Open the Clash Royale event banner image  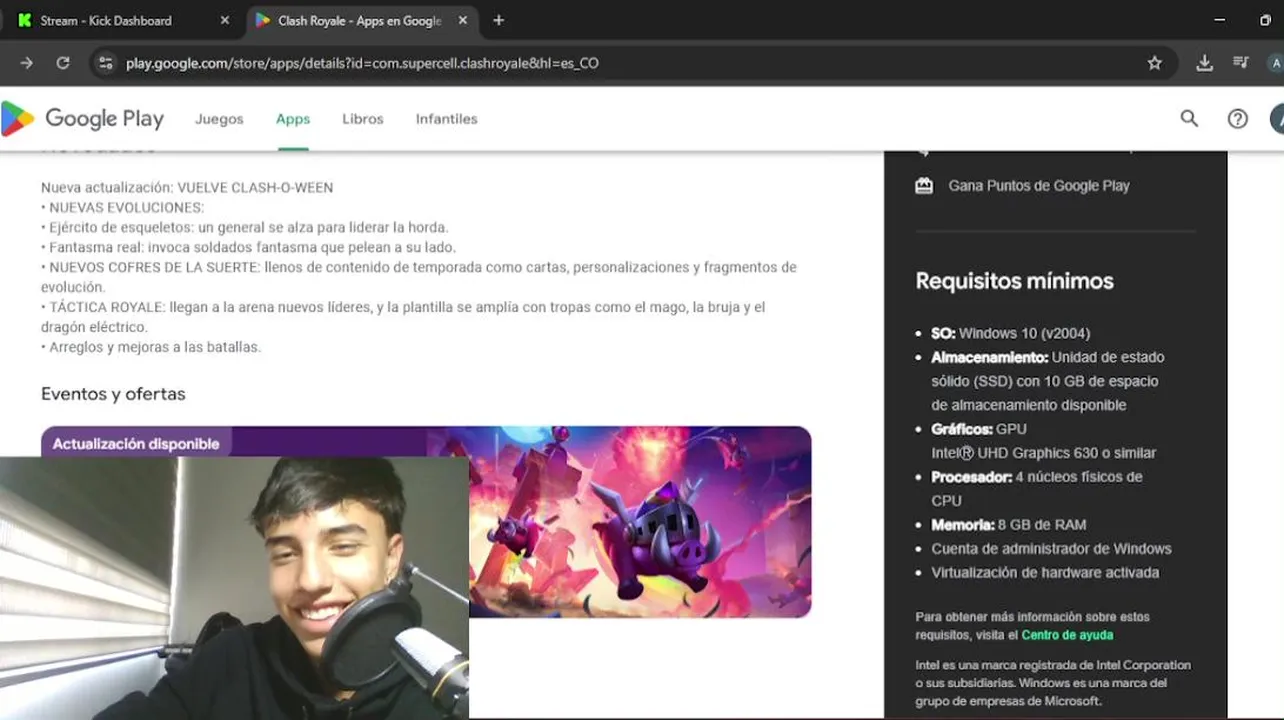[426, 522]
